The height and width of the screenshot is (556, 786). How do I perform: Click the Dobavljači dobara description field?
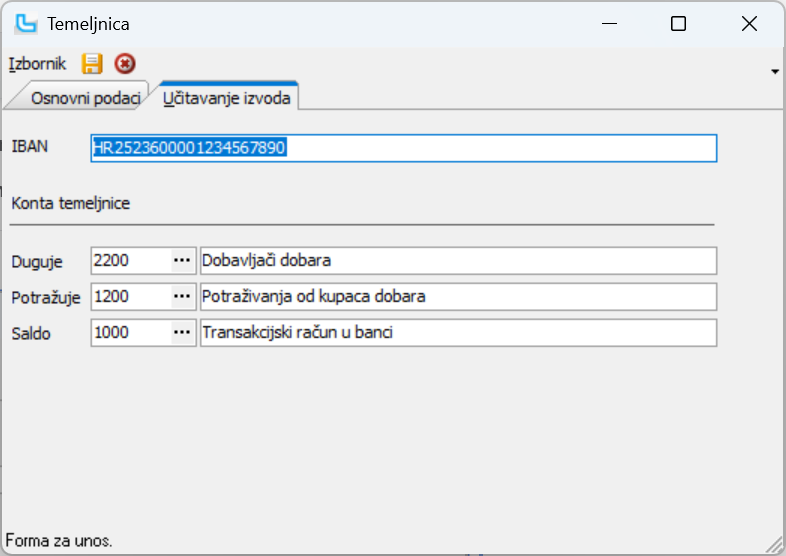point(458,260)
